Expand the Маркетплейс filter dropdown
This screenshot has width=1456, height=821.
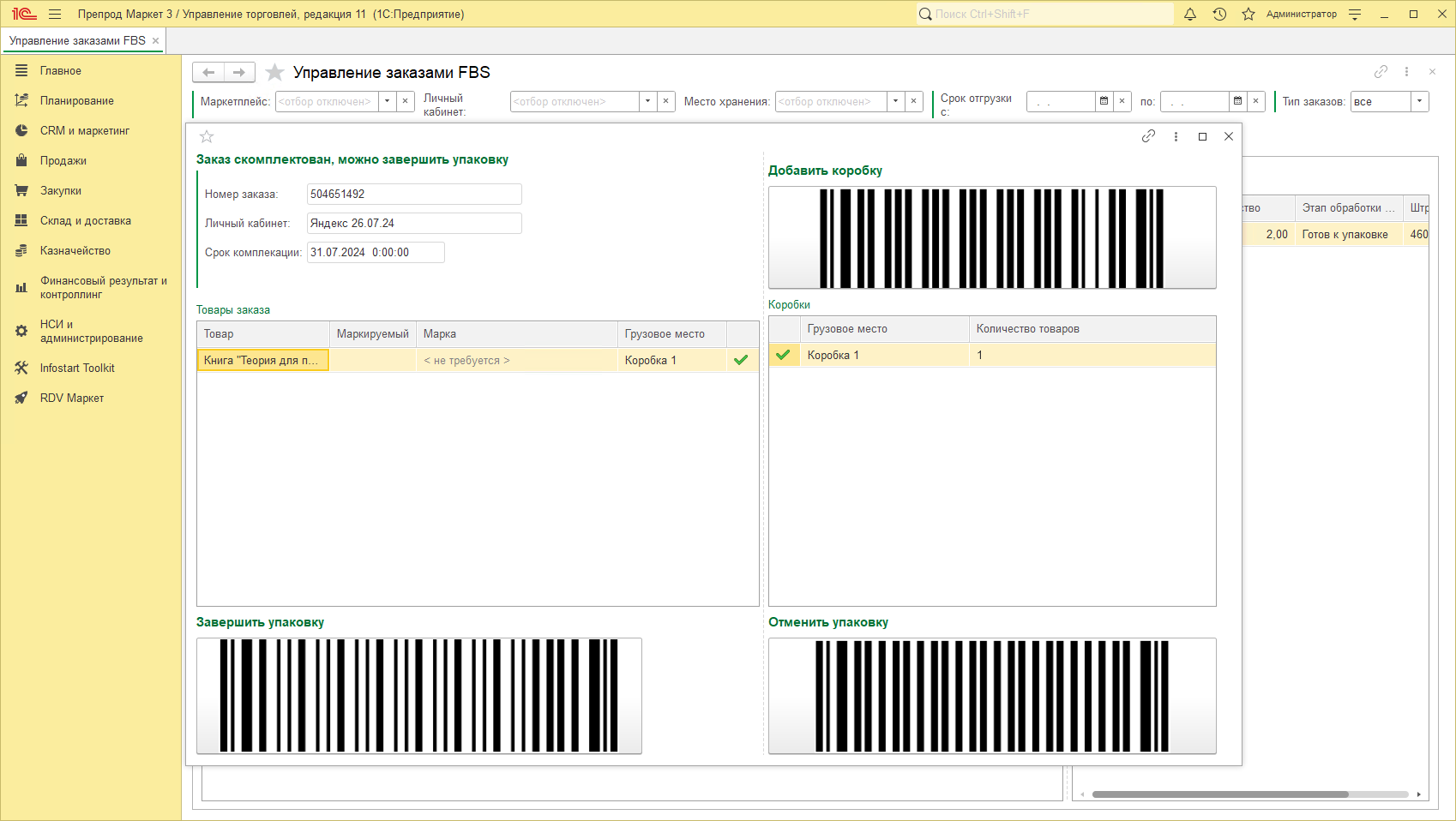click(387, 101)
